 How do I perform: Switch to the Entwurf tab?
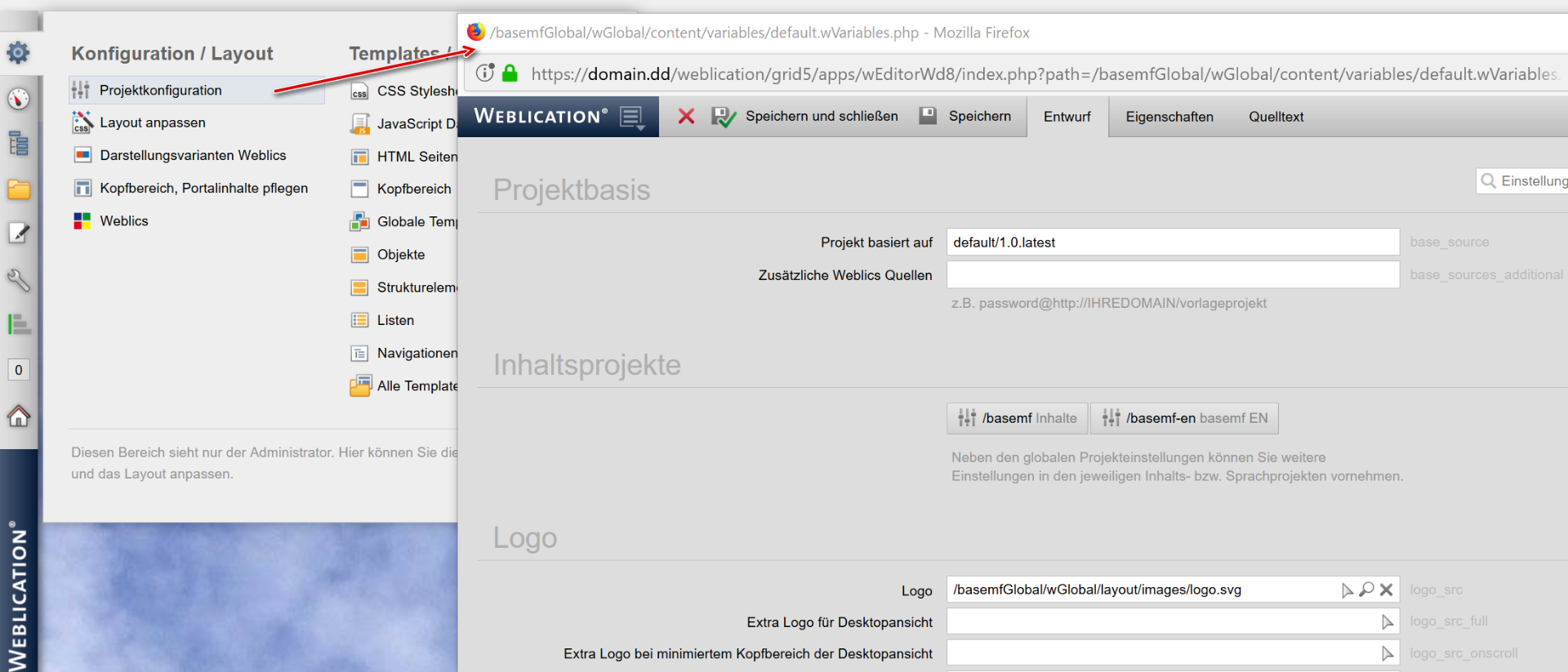coord(1067,117)
